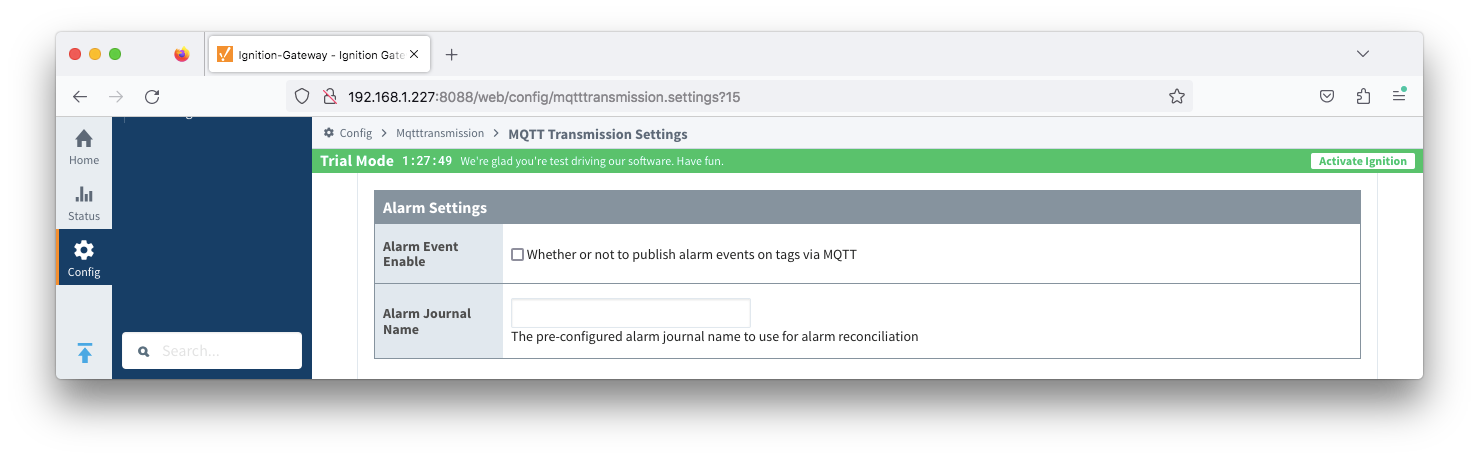Open the Home section in sidebar
The width and height of the screenshot is (1479, 459).
tap(84, 147)
